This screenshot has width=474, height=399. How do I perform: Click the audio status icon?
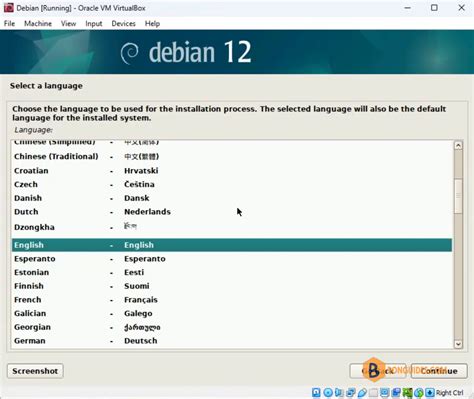click(339, 393)
